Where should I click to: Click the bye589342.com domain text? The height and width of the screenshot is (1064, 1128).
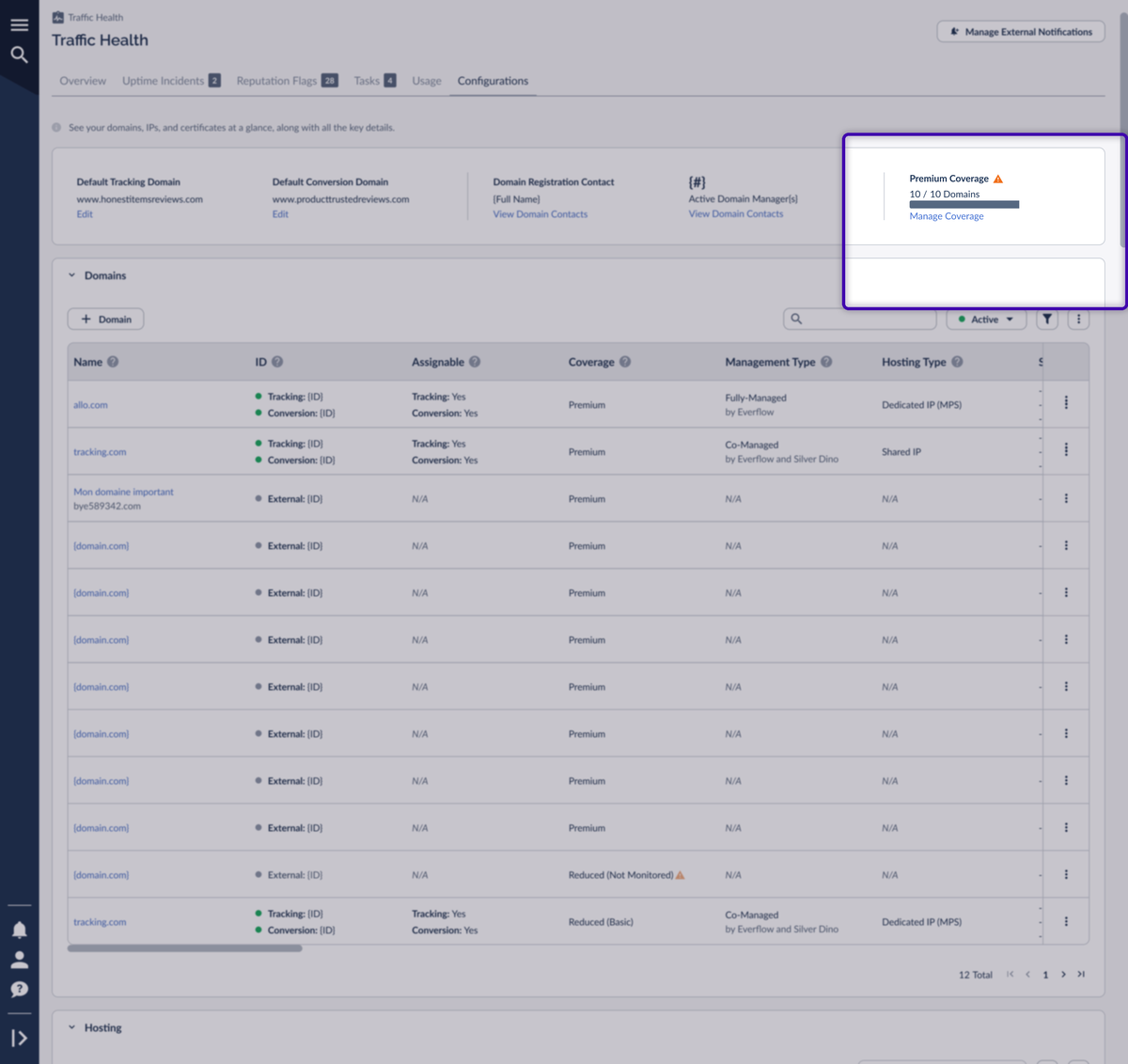pos(107,506)
